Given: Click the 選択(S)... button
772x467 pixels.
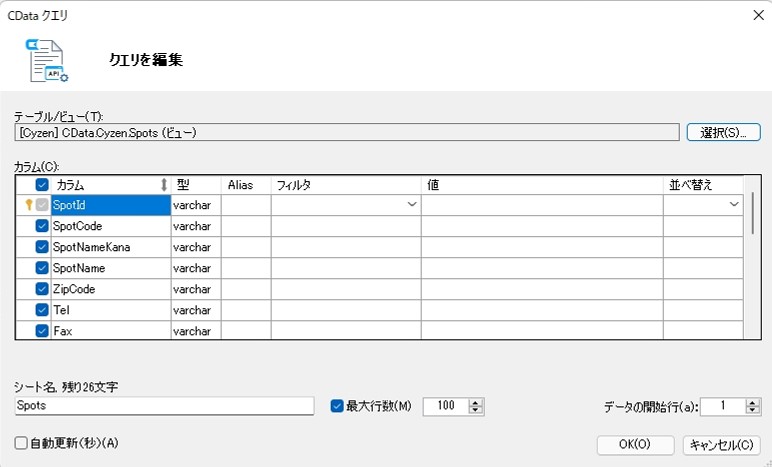Looking at the screenshot, I should tap(723, 132).
